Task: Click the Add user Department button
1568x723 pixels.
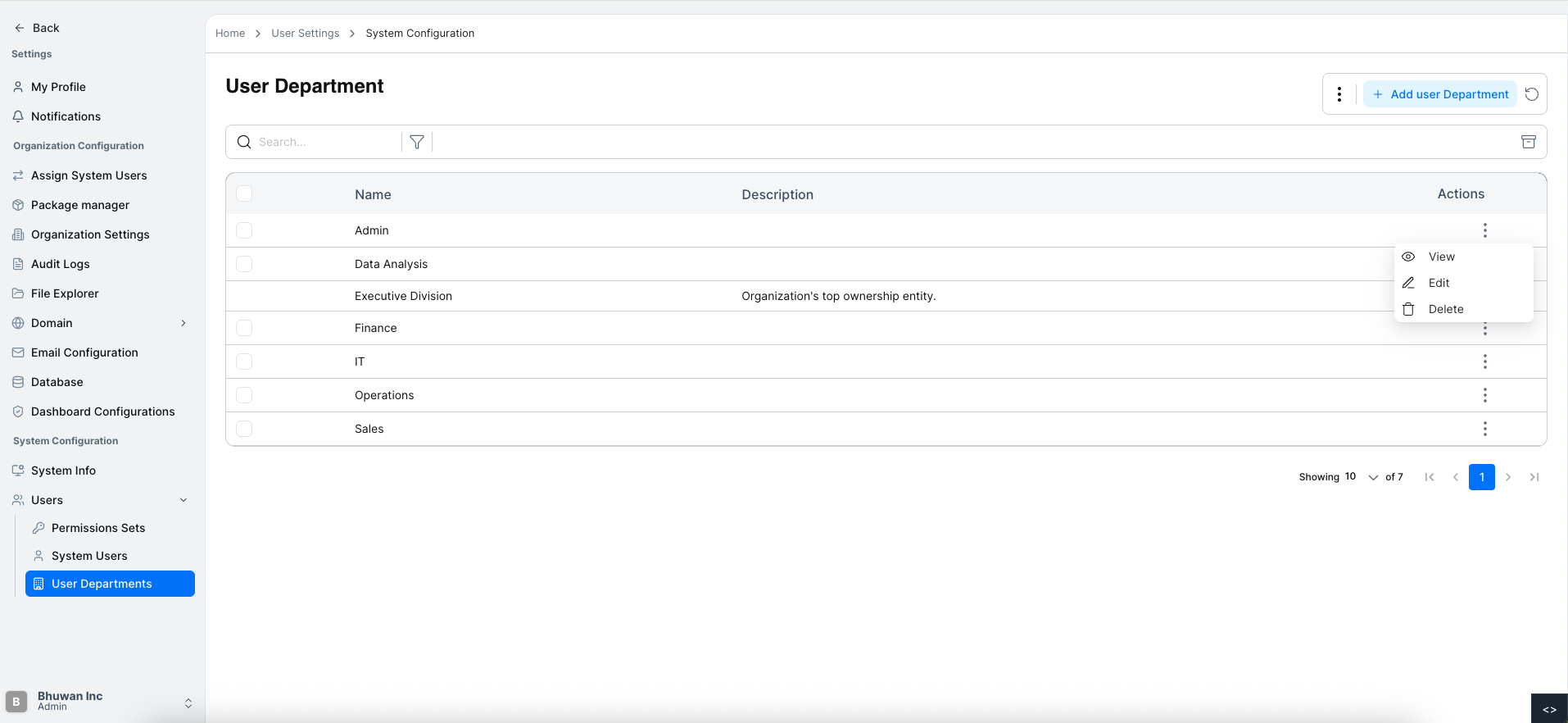Action: (x=1440, y=94)
